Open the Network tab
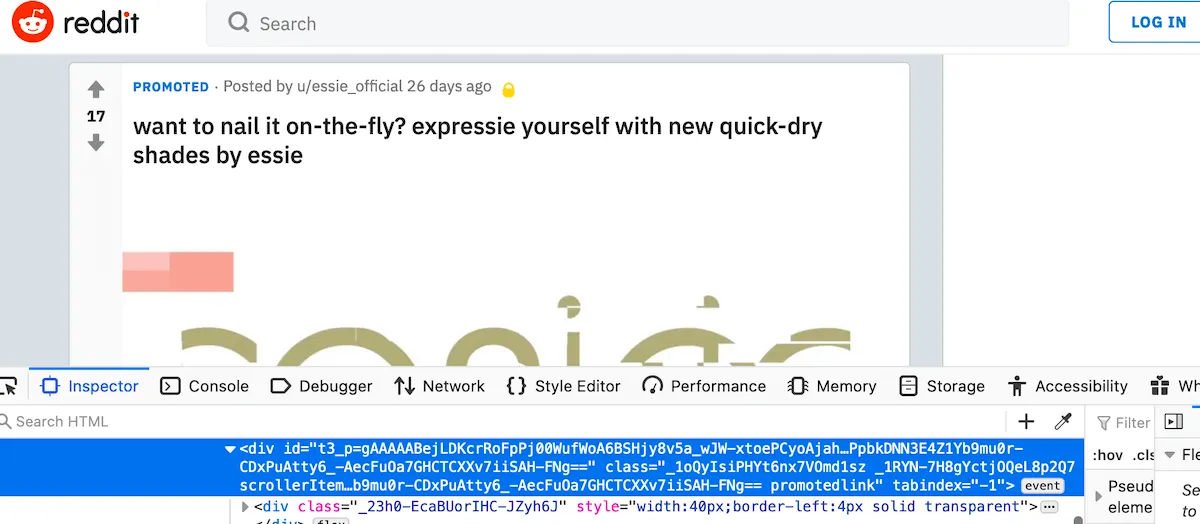 click(439, 386)
